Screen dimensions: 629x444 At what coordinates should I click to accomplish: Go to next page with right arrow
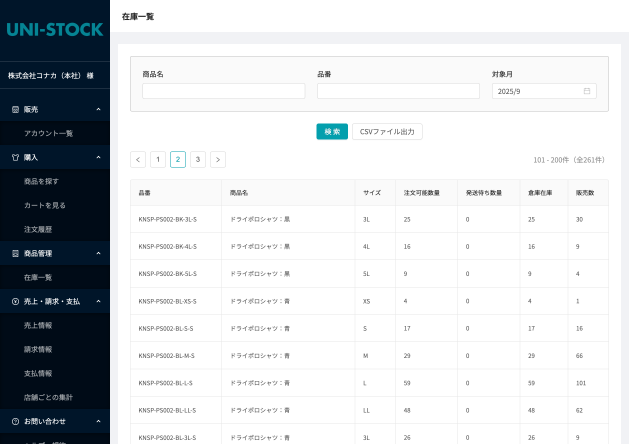click(218, 159)
